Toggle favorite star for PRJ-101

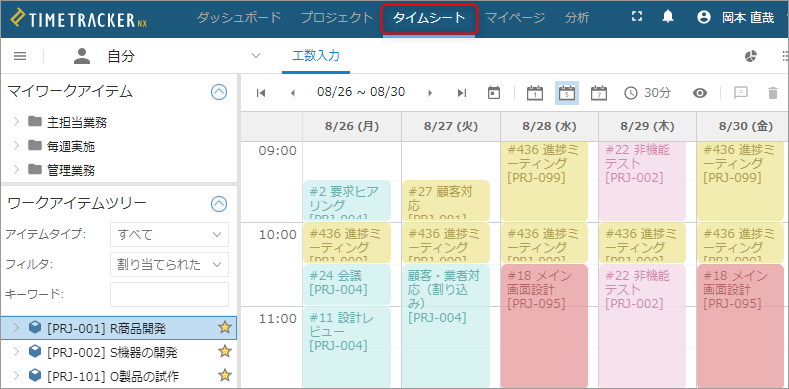pyautogui.click(x=224, y=375)
